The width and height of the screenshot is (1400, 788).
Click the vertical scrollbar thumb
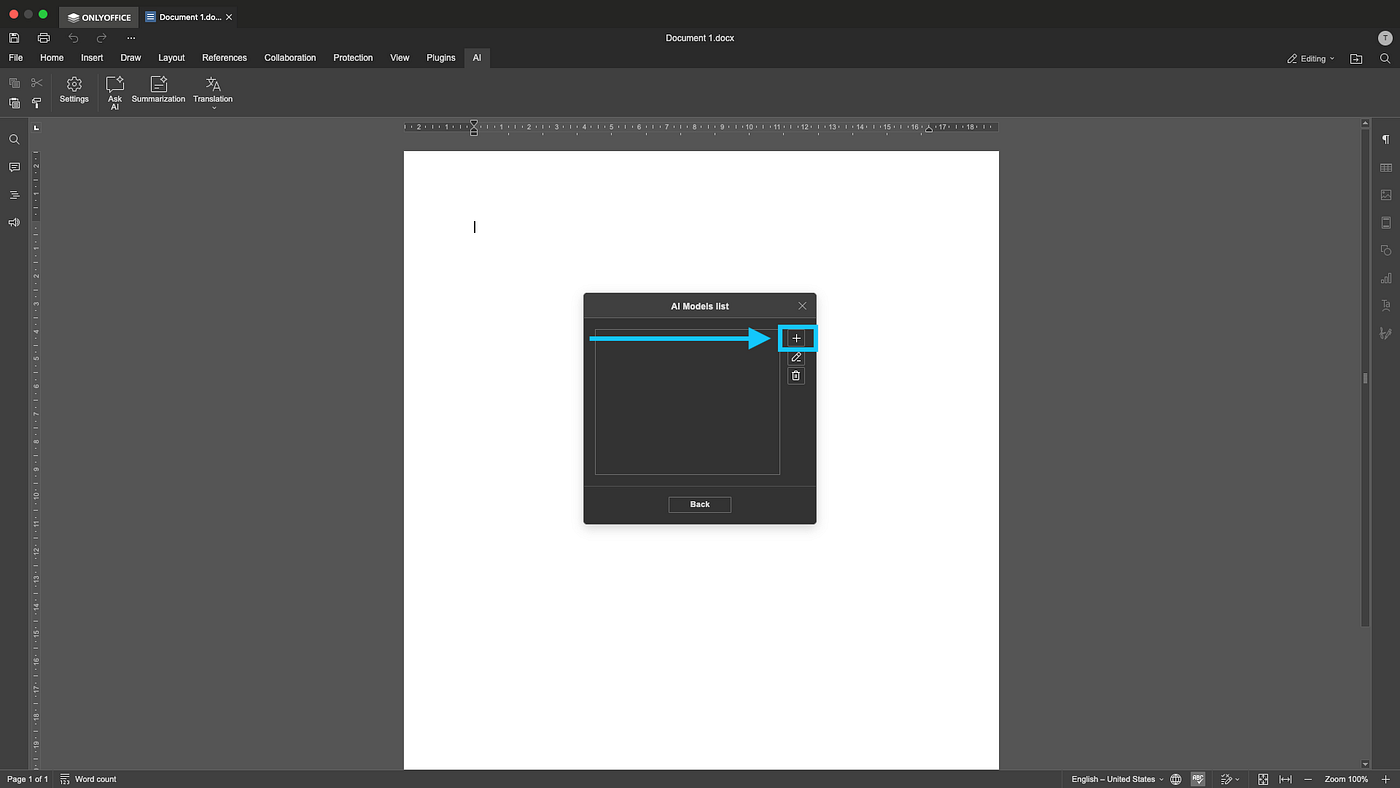click(1365, 378)
